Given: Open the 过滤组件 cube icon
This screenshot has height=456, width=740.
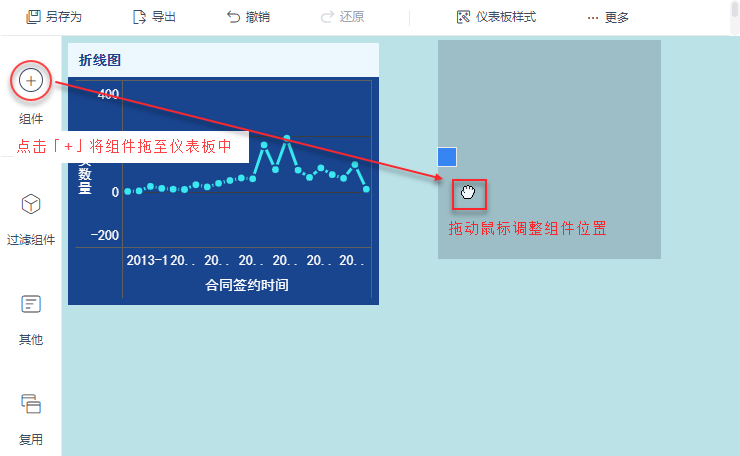Looking at the screenshot, I should tap(31, 204).
